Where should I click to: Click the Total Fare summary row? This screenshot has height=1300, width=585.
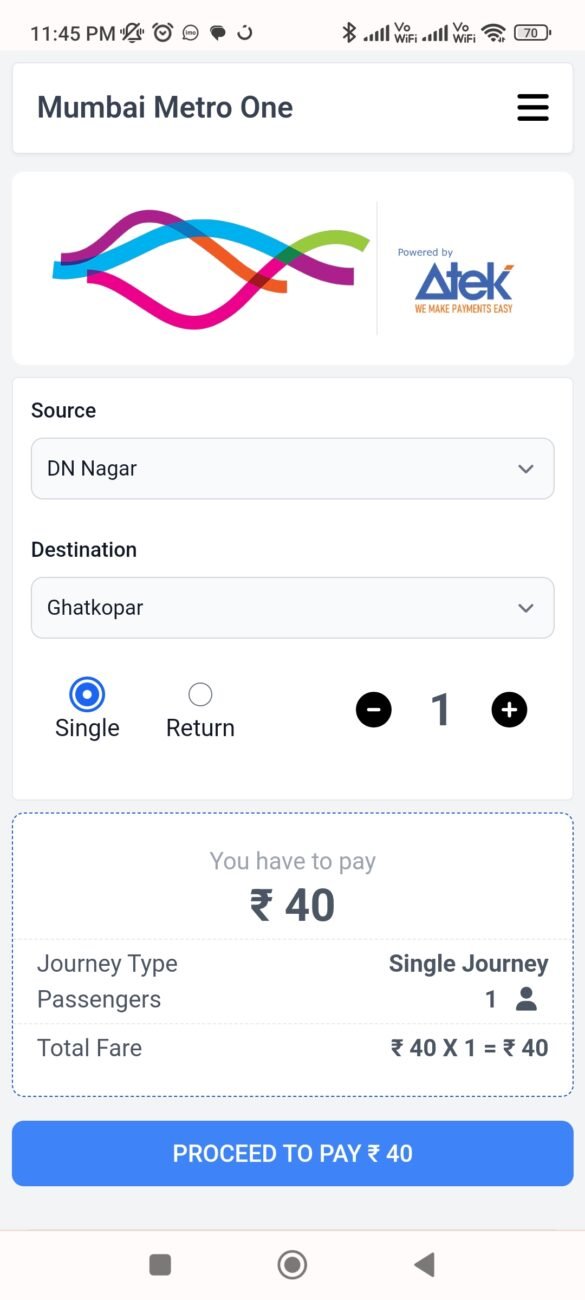(292, 1048)
